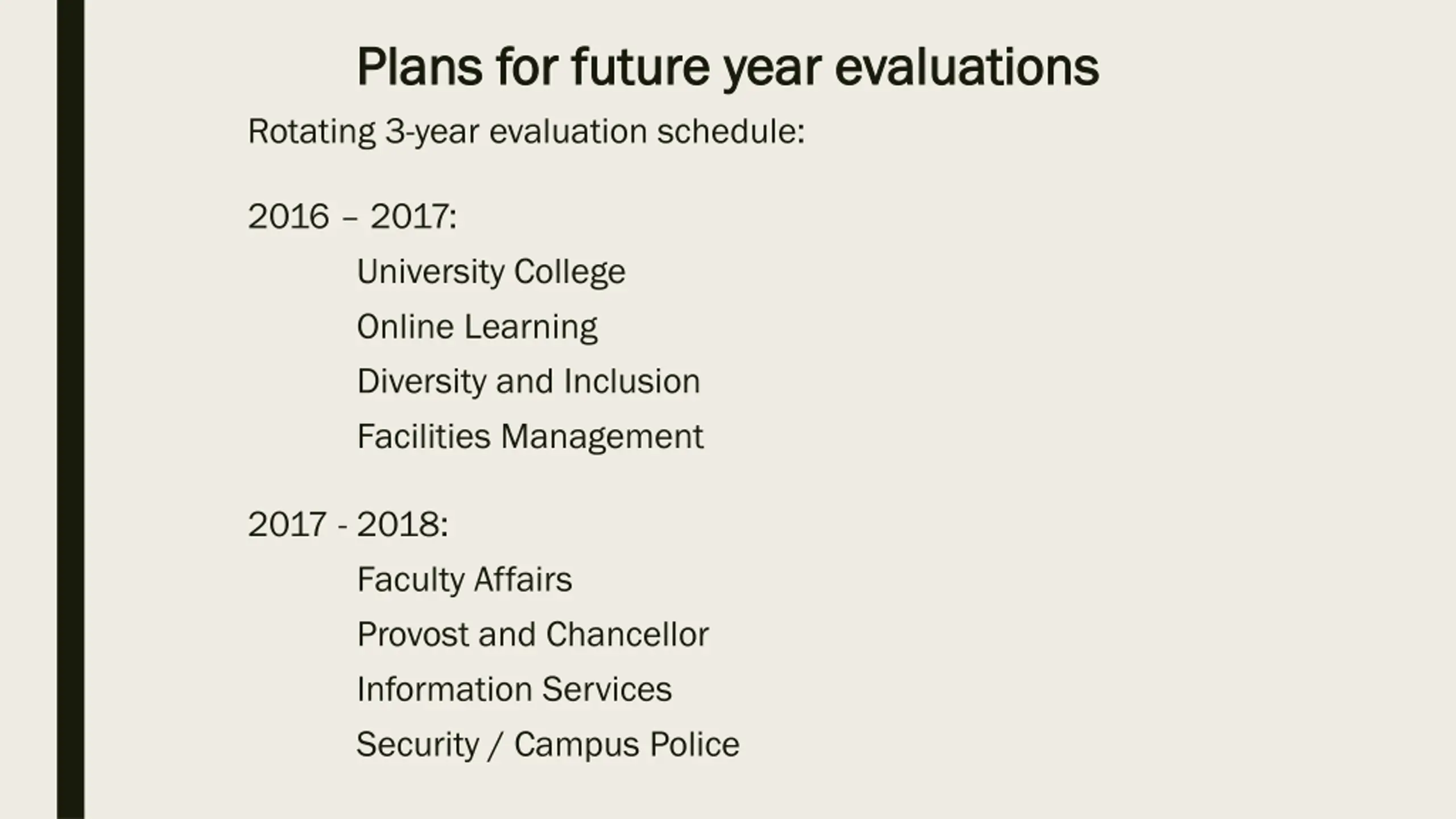Select the 'Information Services' item
The width and height of the screenshot is (1456, 819).
click(x=514, y=689)
